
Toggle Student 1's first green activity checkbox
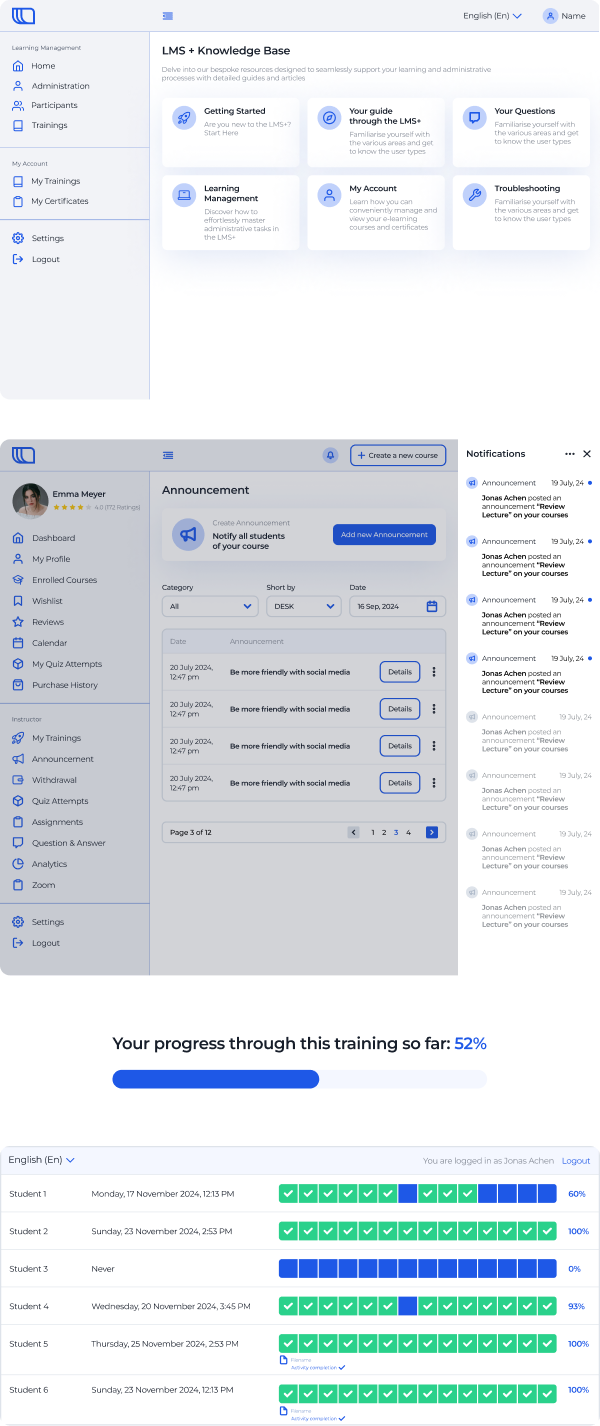288,1194
